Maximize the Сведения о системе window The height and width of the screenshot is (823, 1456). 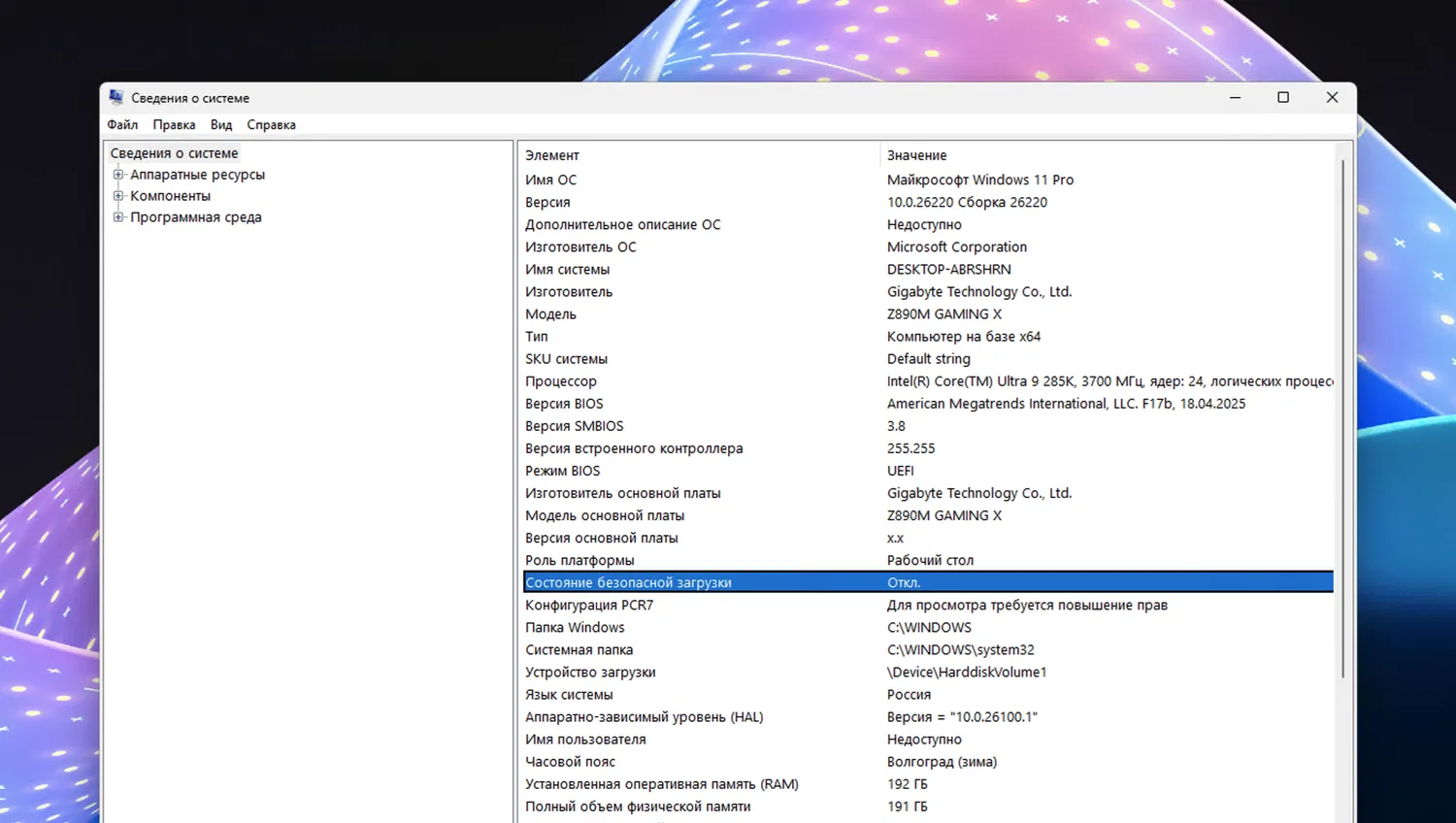click(x=1283, y=97)
